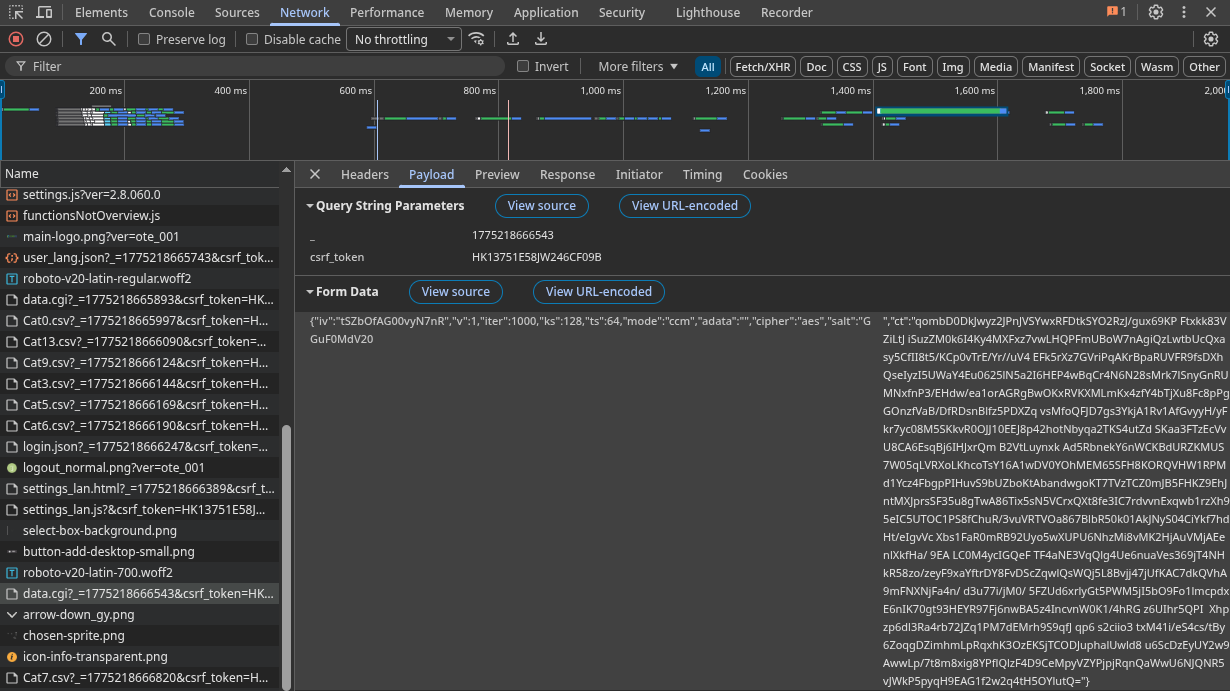The width and height of the screenshot is (1230, 691).
Task: Clear the network requests list
Action: 43,39
